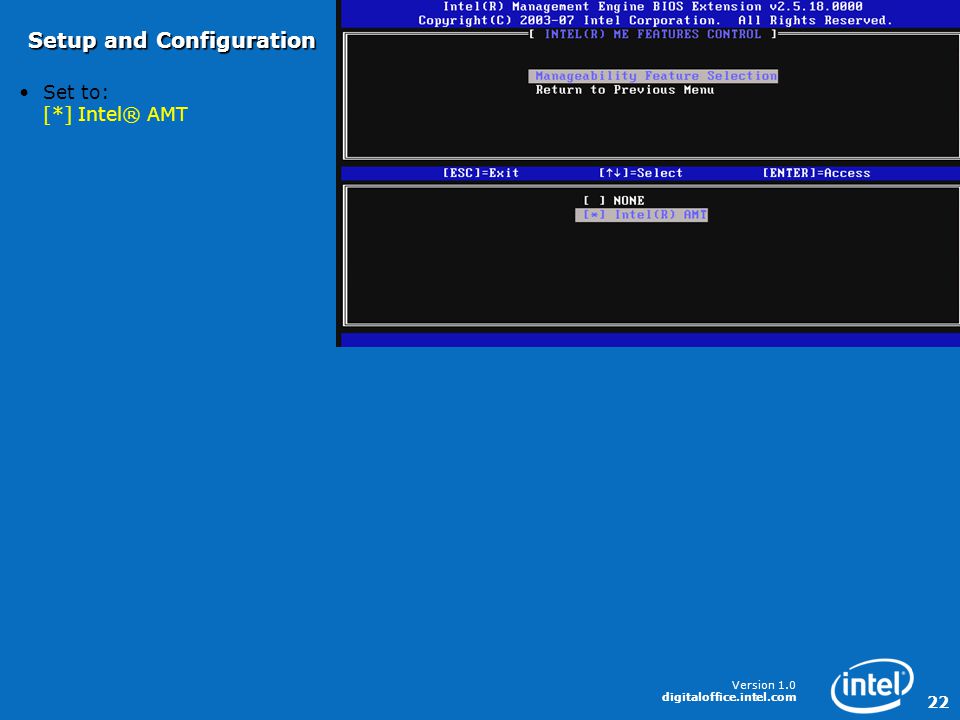Select Manageability Feature Selection menu entry
Screen dimensions: 960x720
click(653, 76)
